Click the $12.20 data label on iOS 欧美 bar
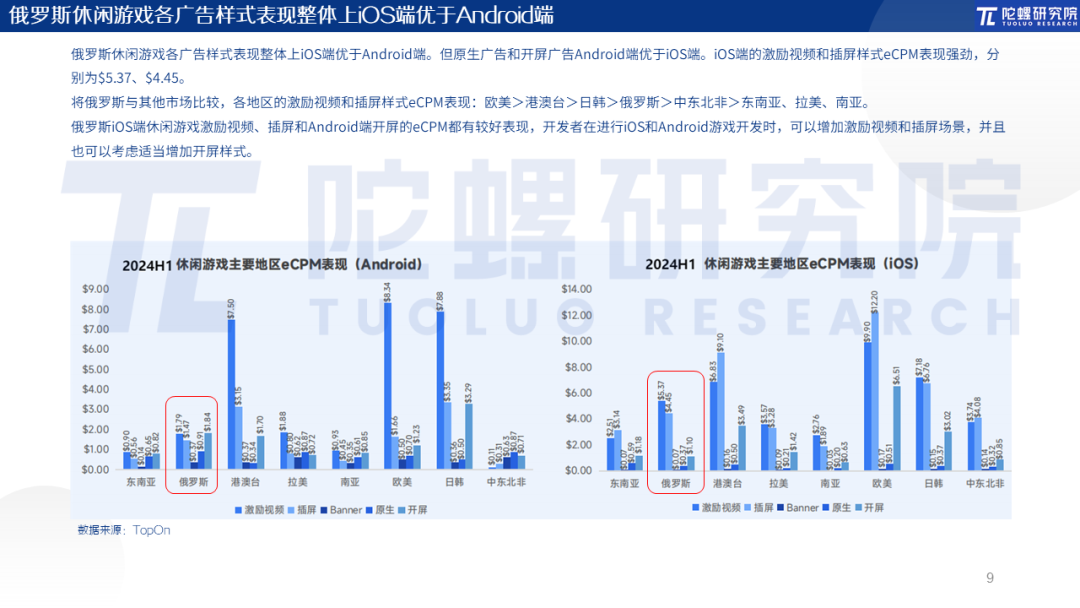This screenshot has height=608, width=1080. 875,300
